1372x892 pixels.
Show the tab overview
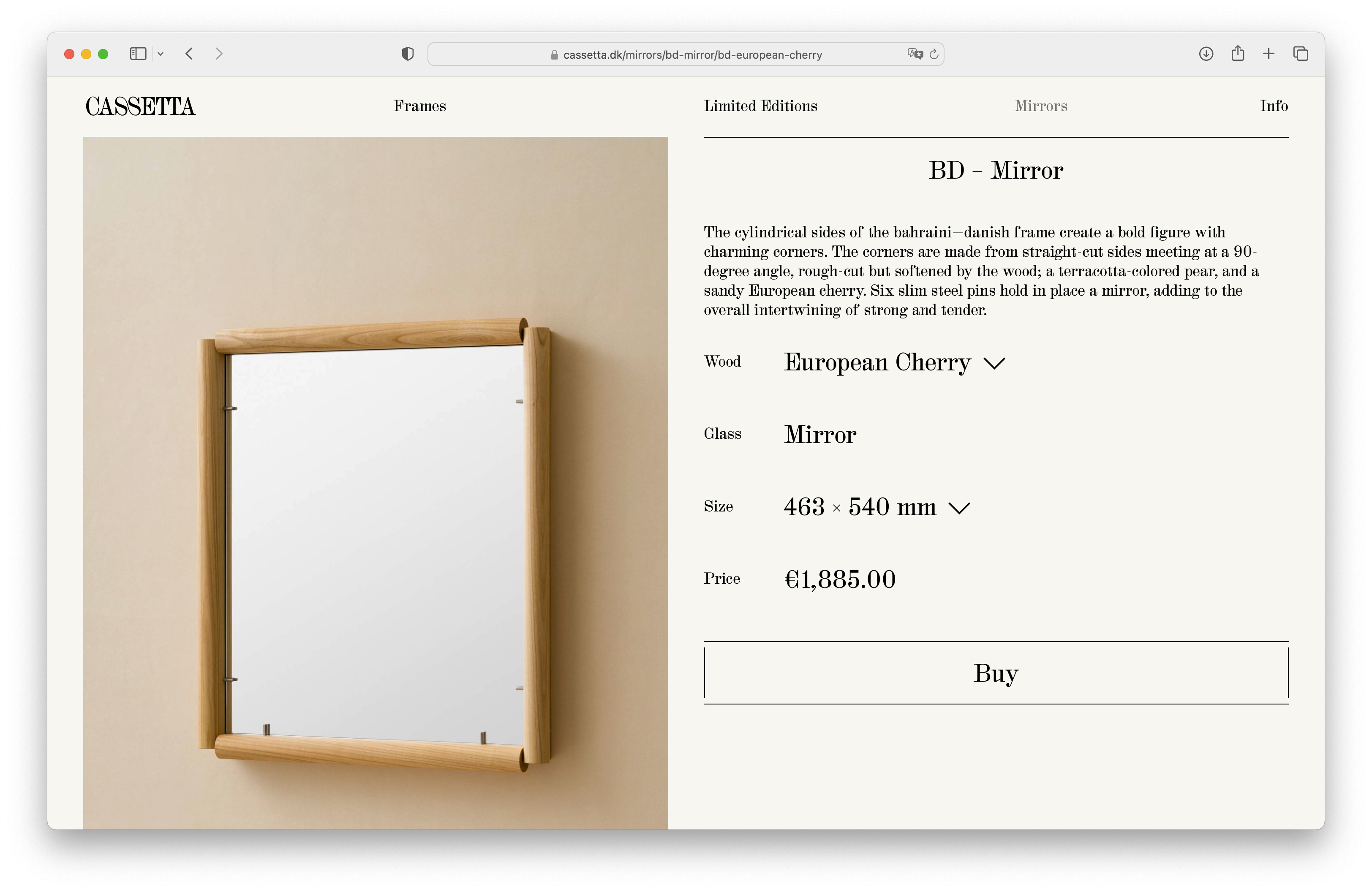pos(1301,54)
